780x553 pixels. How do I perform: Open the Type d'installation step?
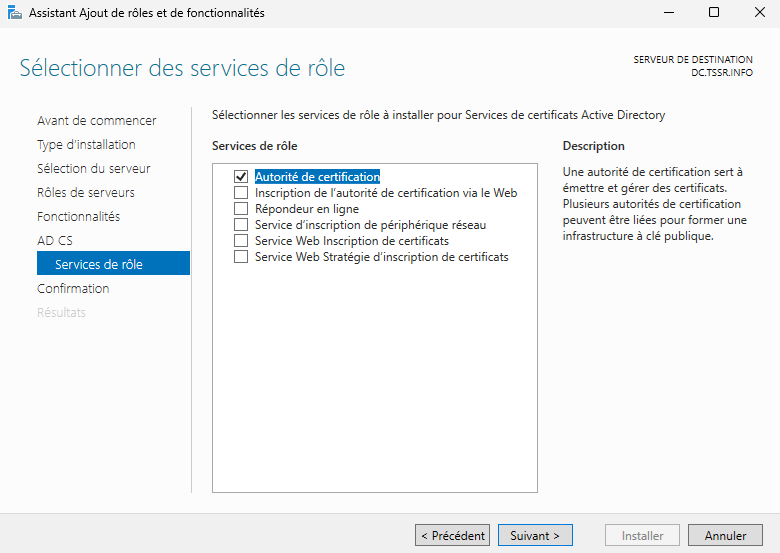point(86,145)
